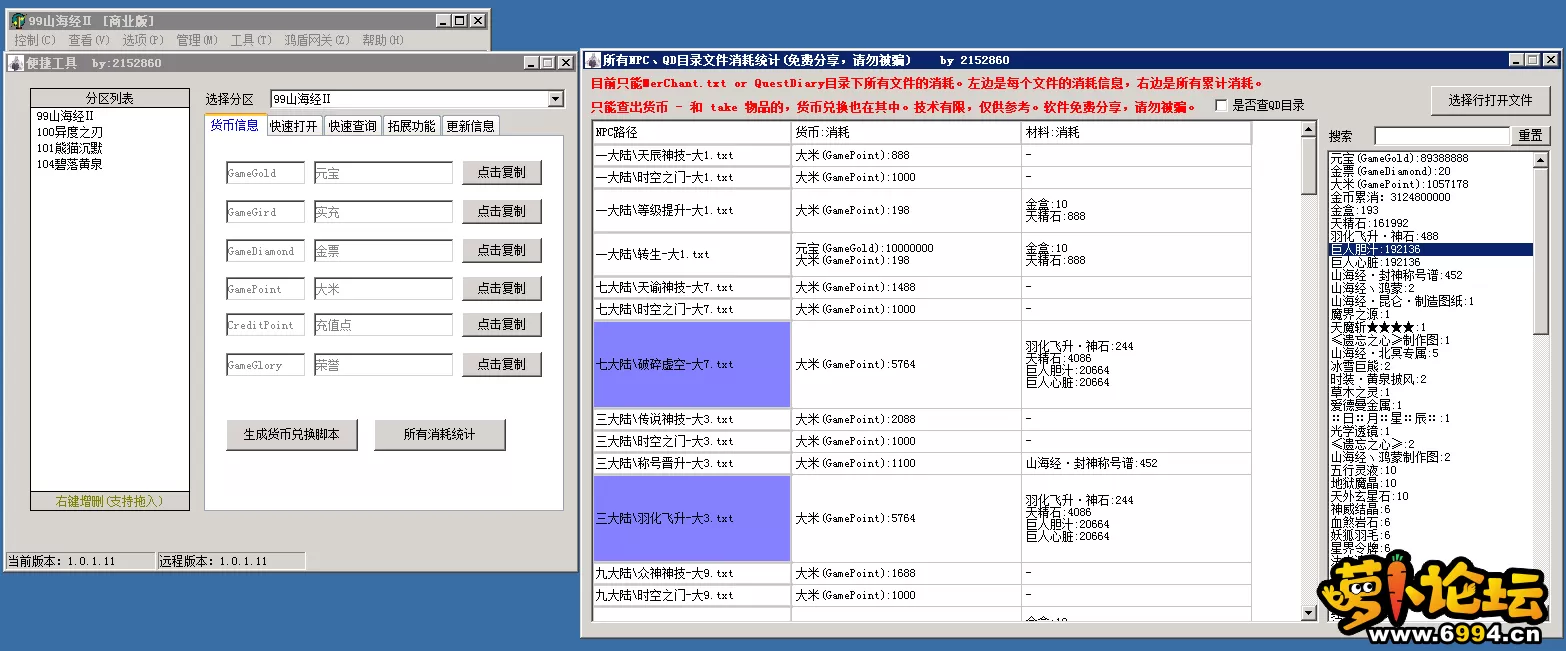Focus the 搜索 input field
The image size is (1566, 651).
[x=1441, y=135]
